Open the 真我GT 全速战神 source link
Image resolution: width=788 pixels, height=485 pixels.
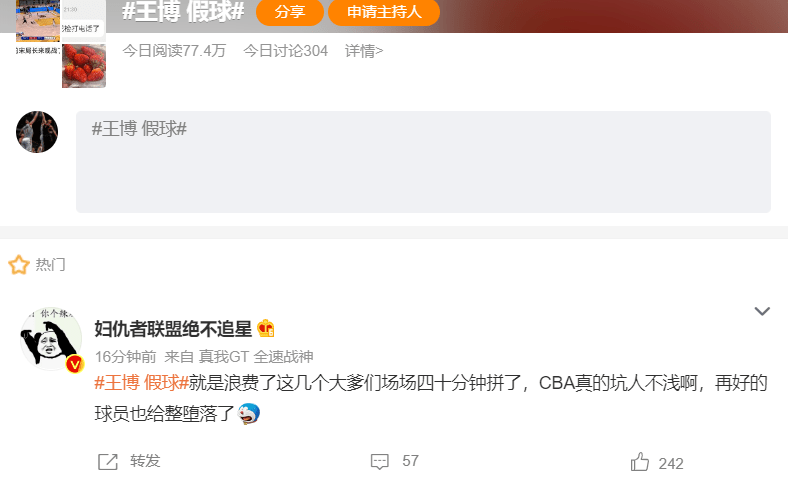point(256,357)
